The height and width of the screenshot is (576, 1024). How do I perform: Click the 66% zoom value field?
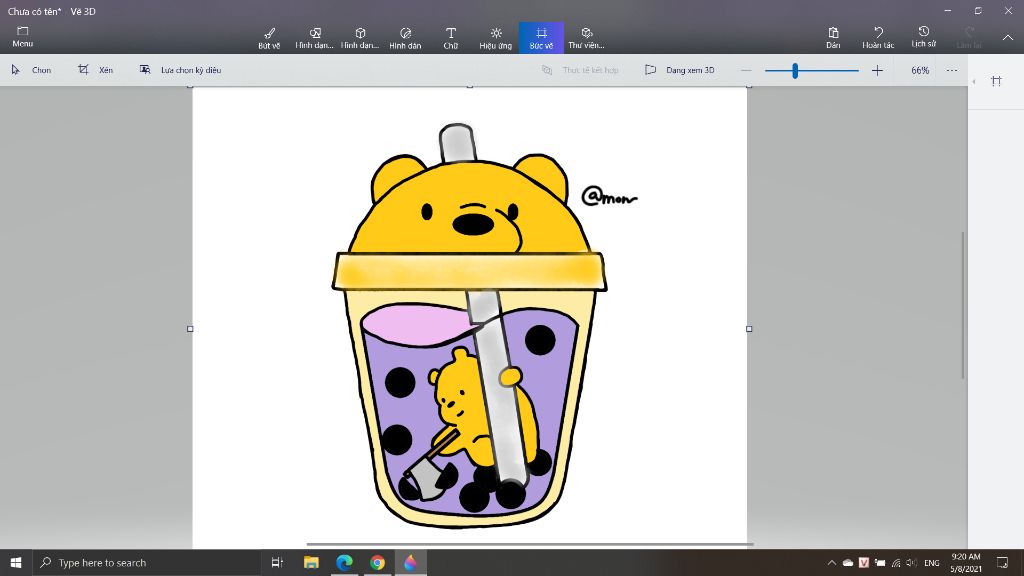tap(920, 70)
